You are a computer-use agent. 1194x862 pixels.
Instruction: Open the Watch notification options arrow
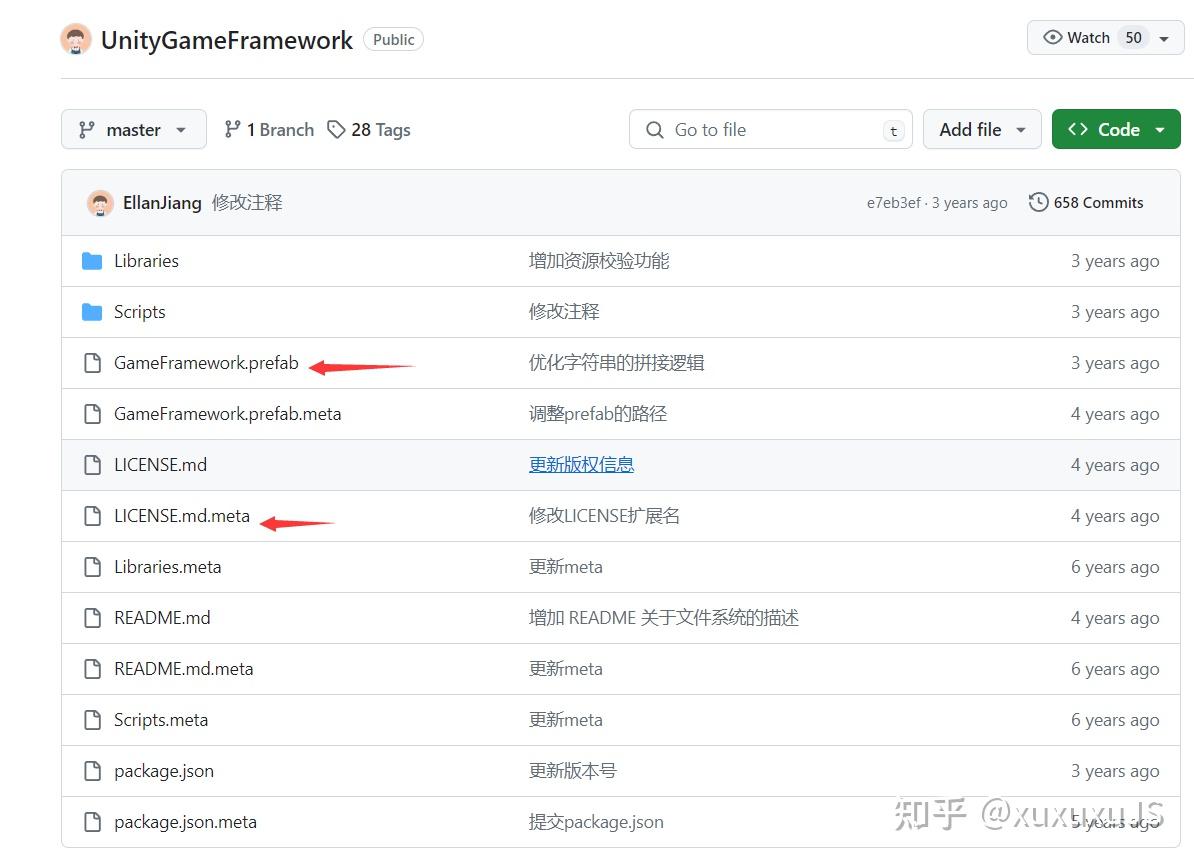click(x=1164, y=37)
